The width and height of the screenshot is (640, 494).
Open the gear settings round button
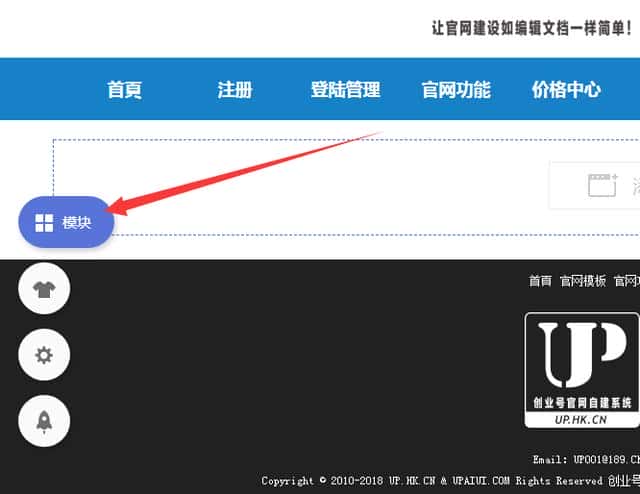click(44, 355)
